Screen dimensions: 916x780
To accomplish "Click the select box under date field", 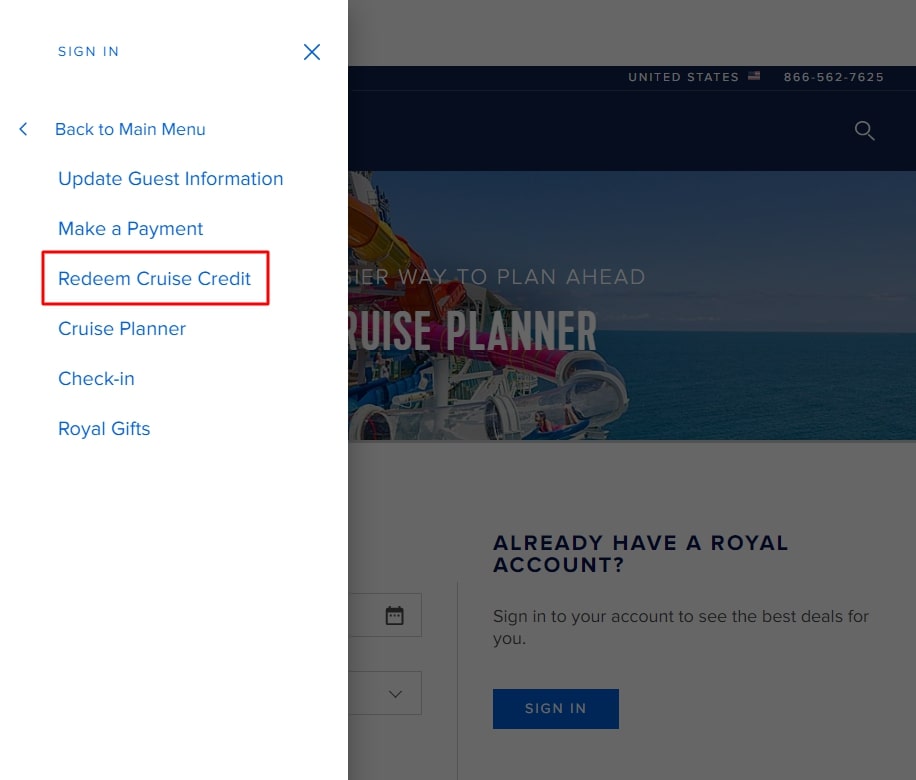I will [x=385, y=693].
